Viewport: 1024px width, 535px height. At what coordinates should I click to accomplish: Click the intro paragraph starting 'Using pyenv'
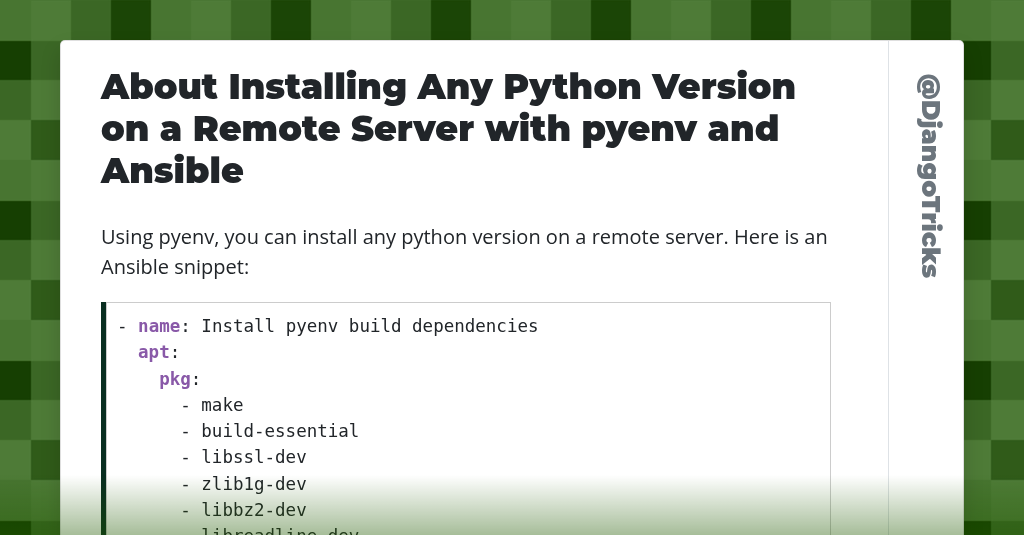pos(464,251)
